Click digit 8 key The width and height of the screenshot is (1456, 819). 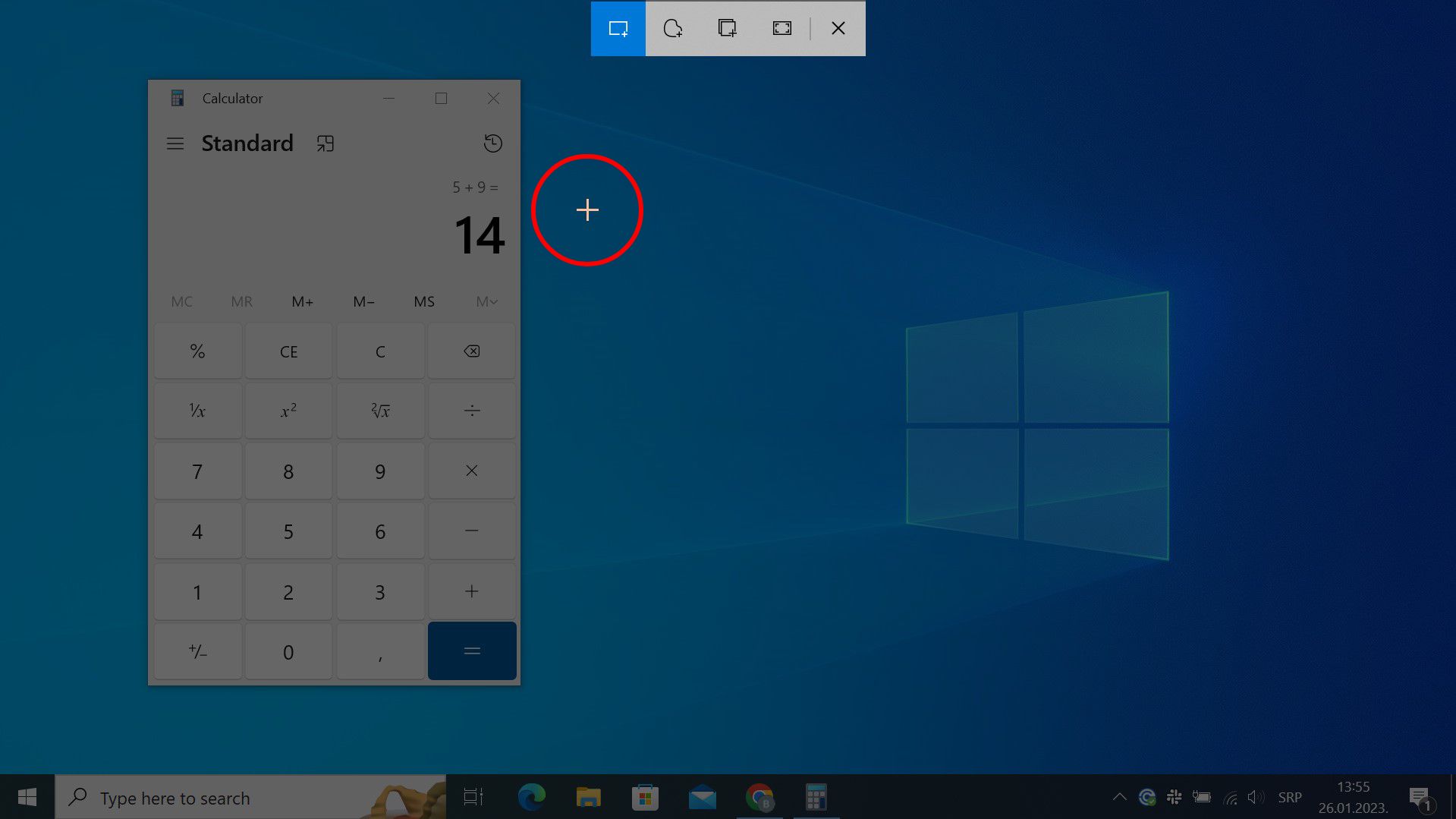[x=288, y=471]
